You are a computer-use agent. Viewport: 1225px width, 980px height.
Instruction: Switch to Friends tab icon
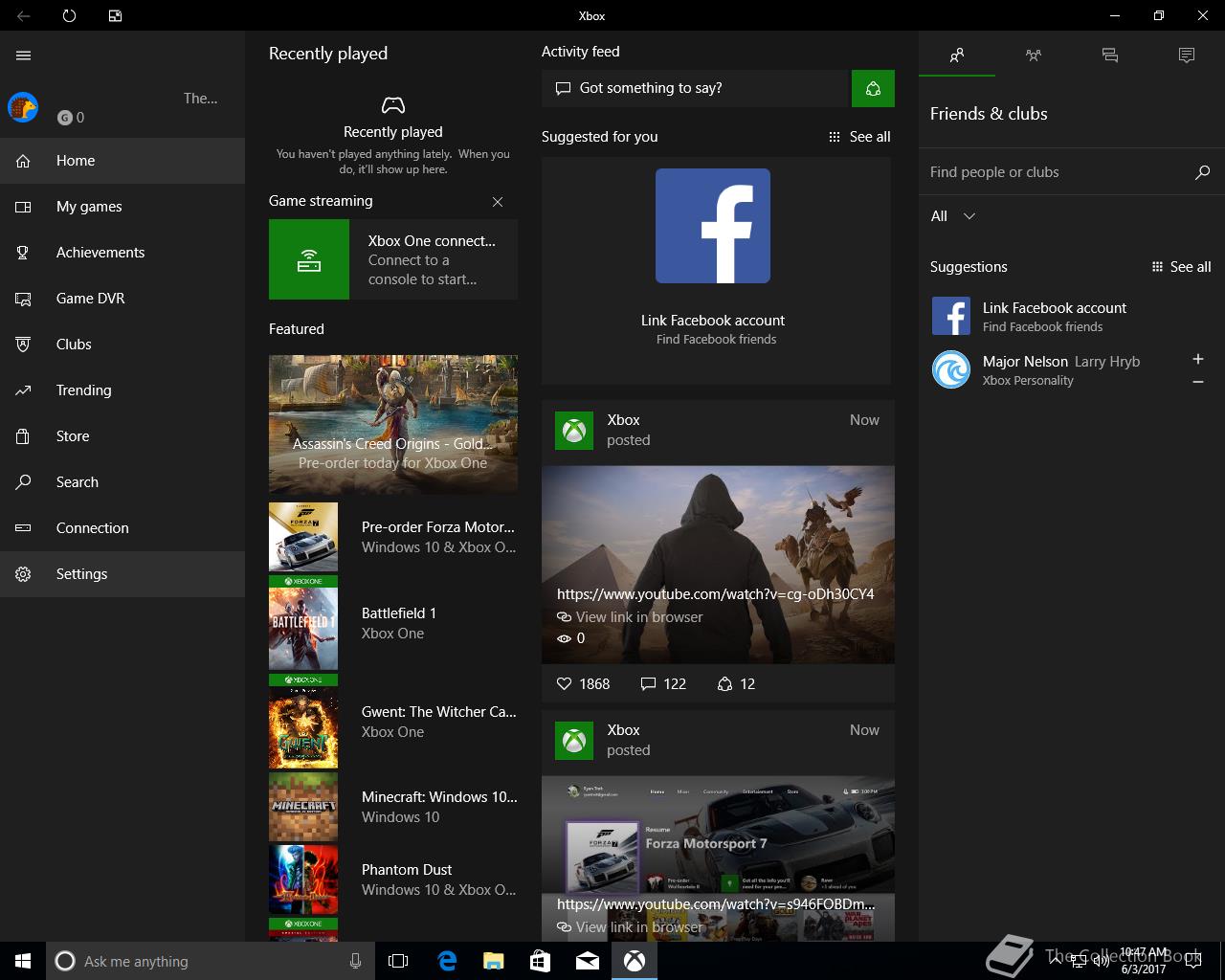(957, 56)
